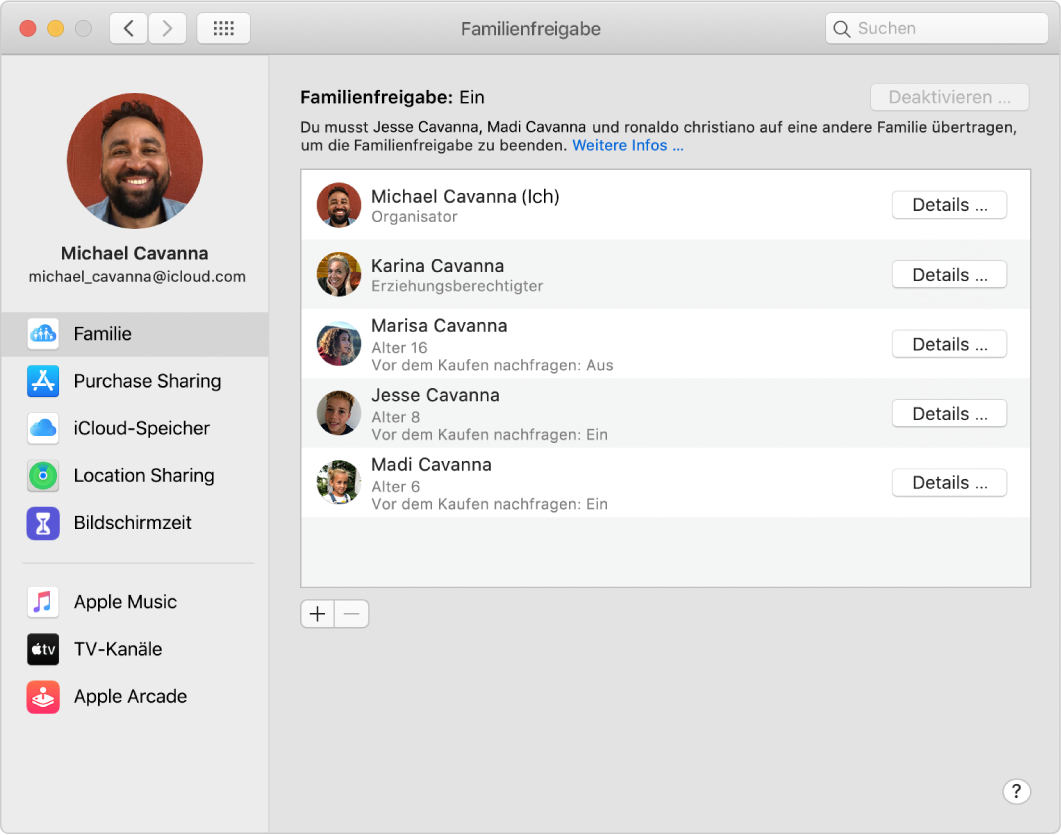Open Location Sharing section
1061x835 pixels.
pos(135,476)
